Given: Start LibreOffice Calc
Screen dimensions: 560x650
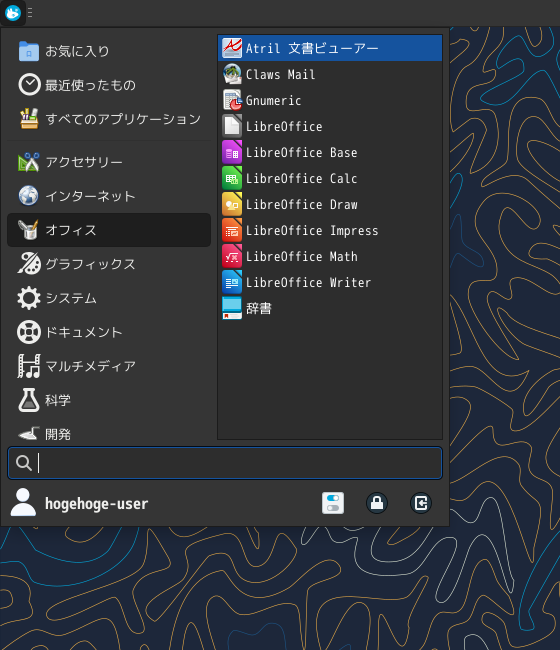Looking at the screenshot, I should (330, 179).
